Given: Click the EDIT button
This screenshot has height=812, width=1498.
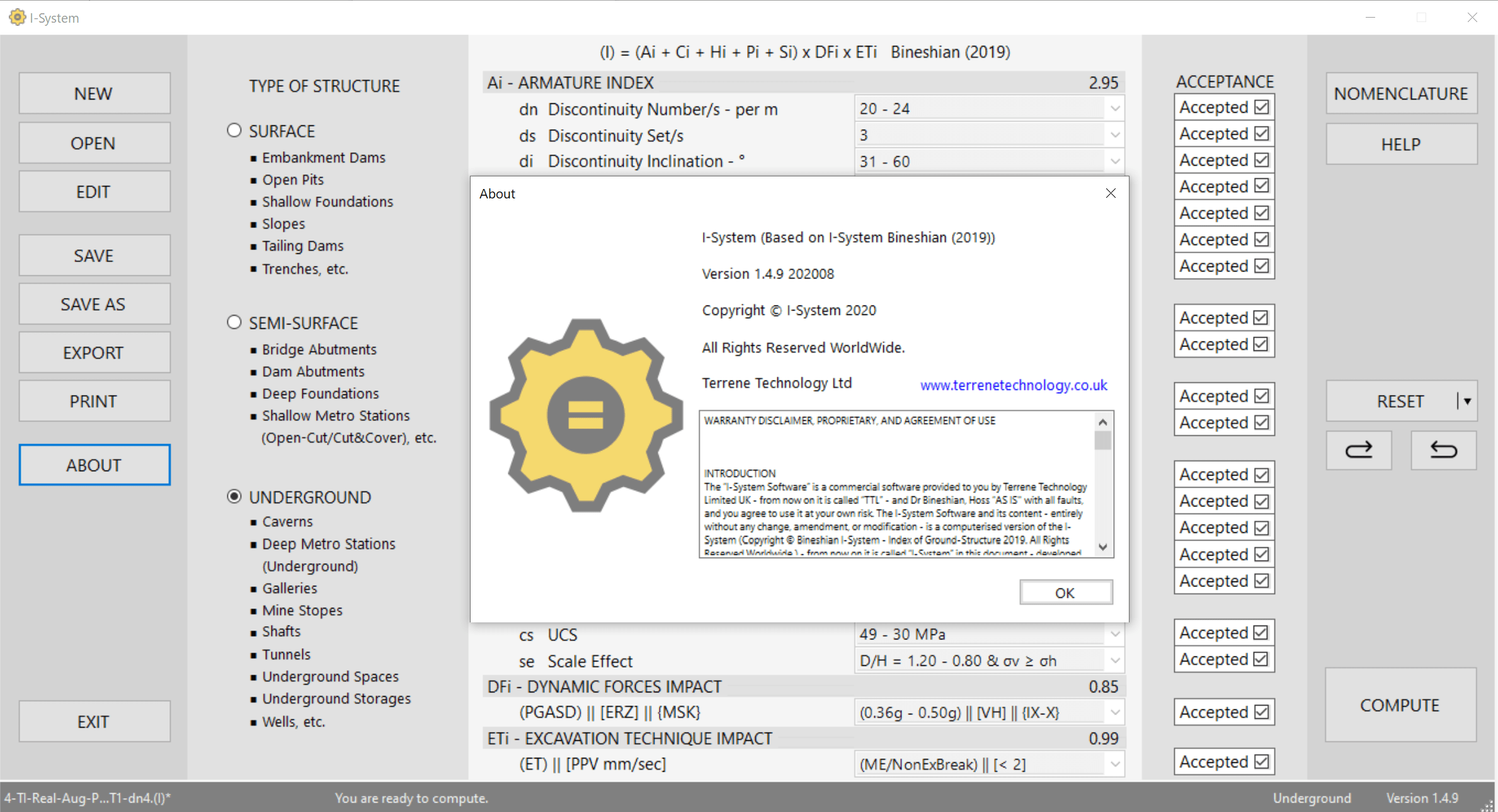Looking at the screenshot, I should coord(94,192).
